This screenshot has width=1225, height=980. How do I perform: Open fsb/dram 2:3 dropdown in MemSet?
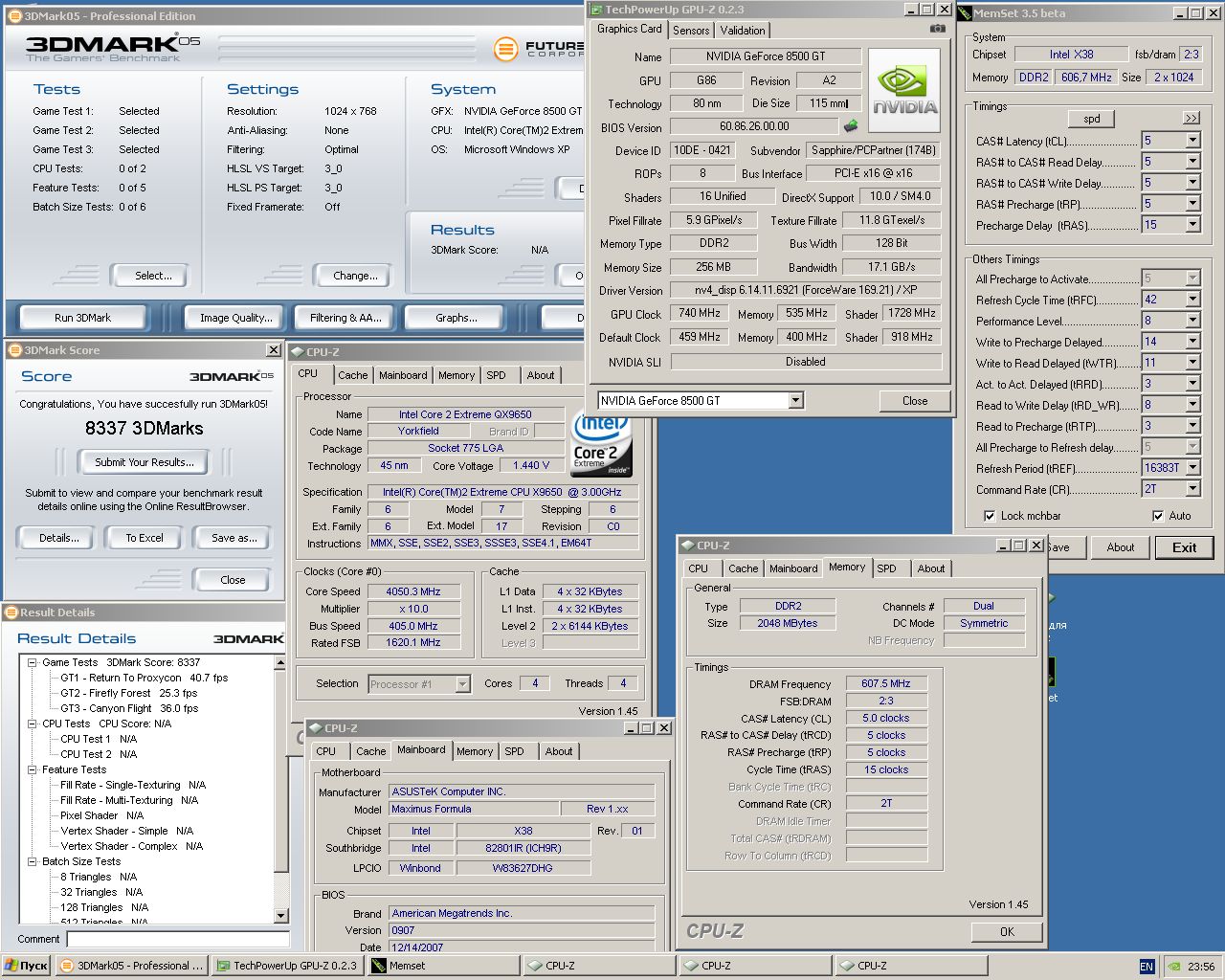click(x=1192, y=55)
